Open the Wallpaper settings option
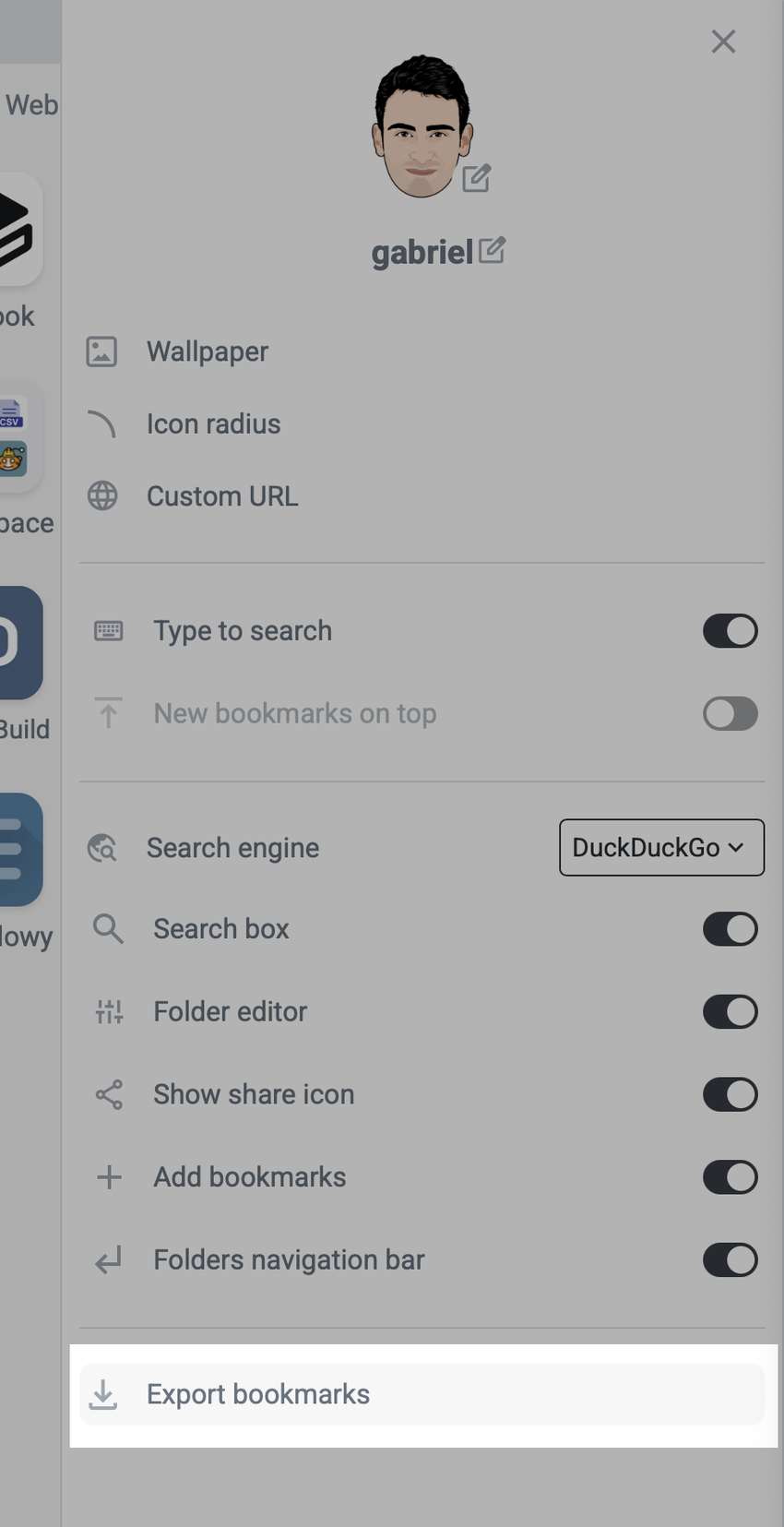 (x=208, y=352)
